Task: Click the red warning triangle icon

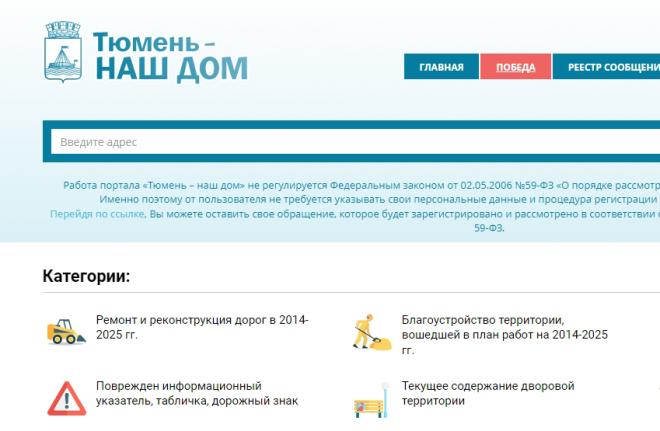Action: [x=66, y=397]
